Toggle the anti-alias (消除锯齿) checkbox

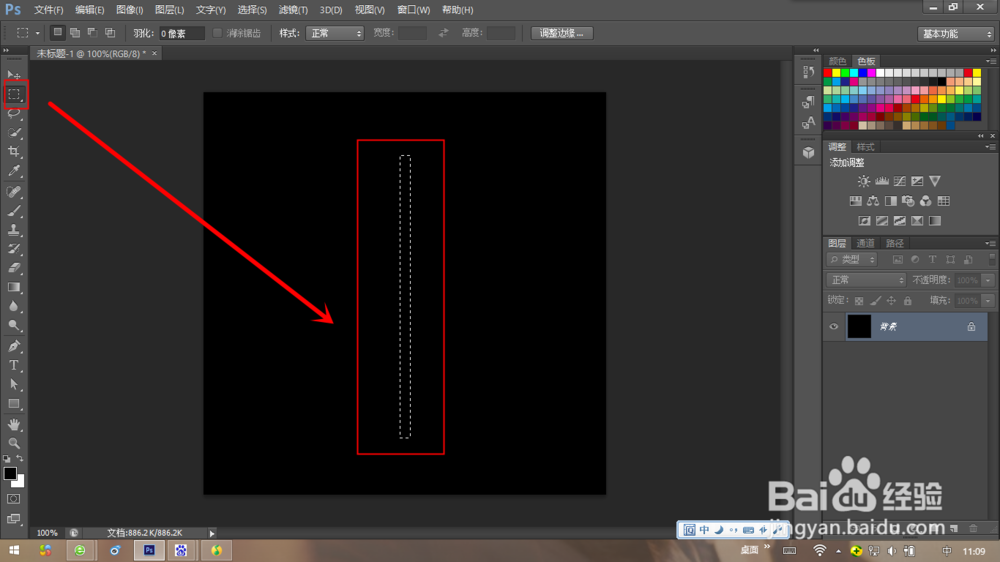217,33
